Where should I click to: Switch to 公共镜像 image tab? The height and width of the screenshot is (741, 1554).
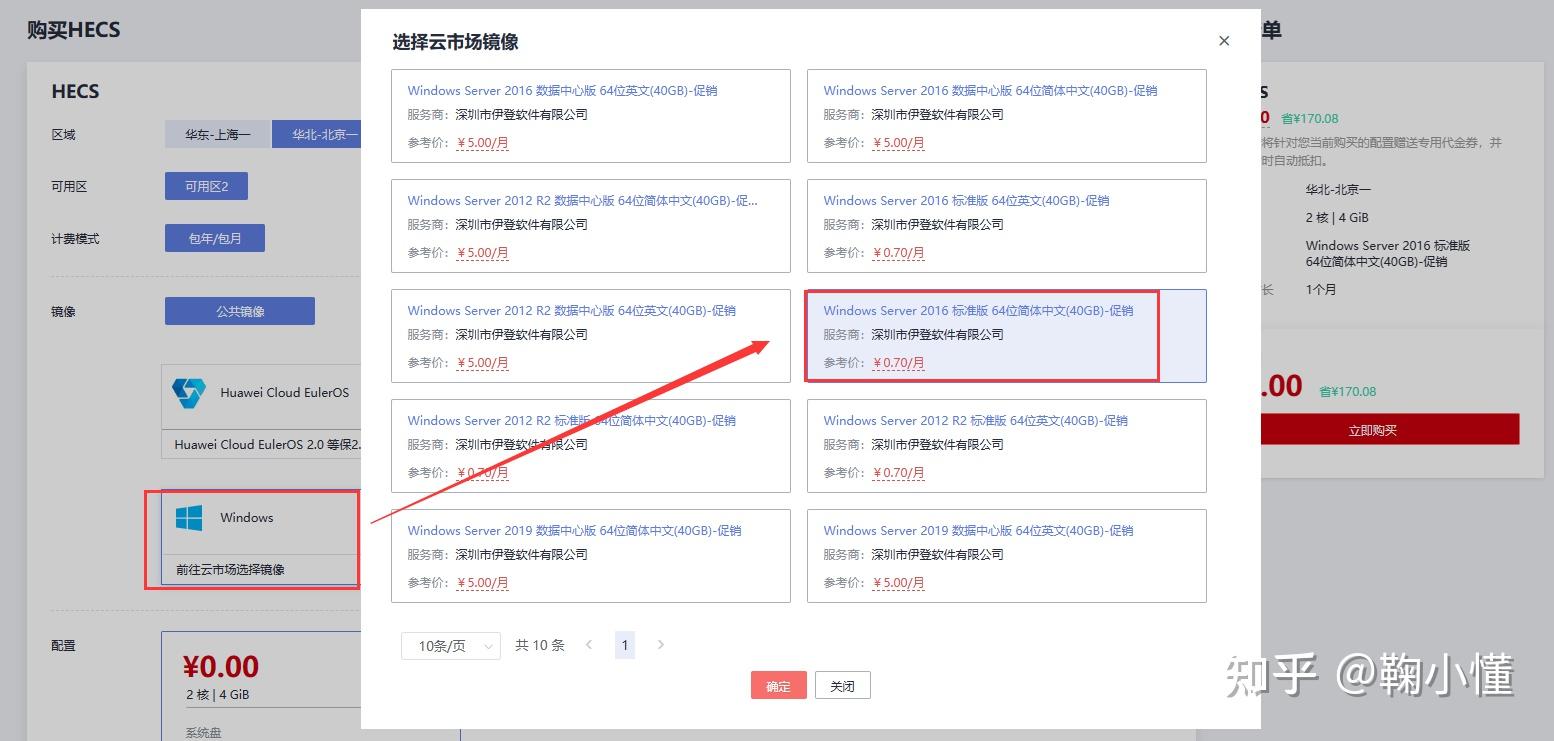tap(240, 311)
